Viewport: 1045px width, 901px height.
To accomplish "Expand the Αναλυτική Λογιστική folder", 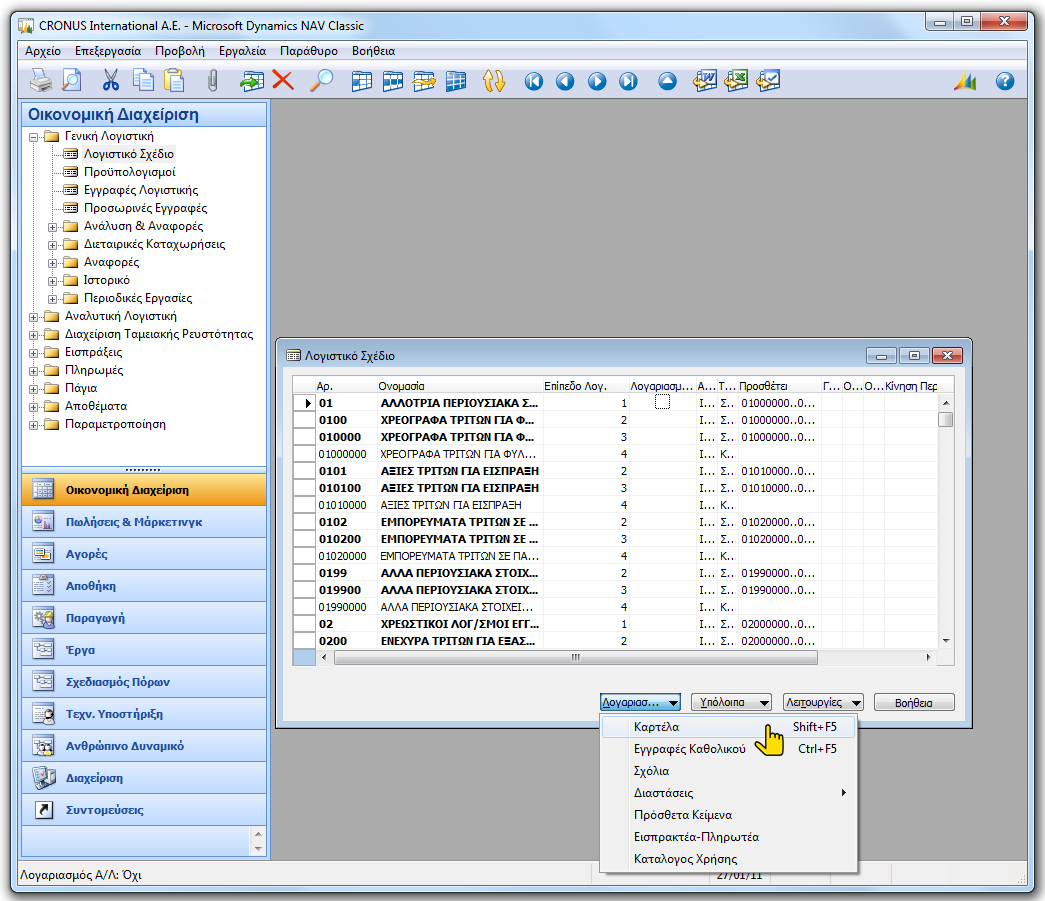I will click(33, 317).
